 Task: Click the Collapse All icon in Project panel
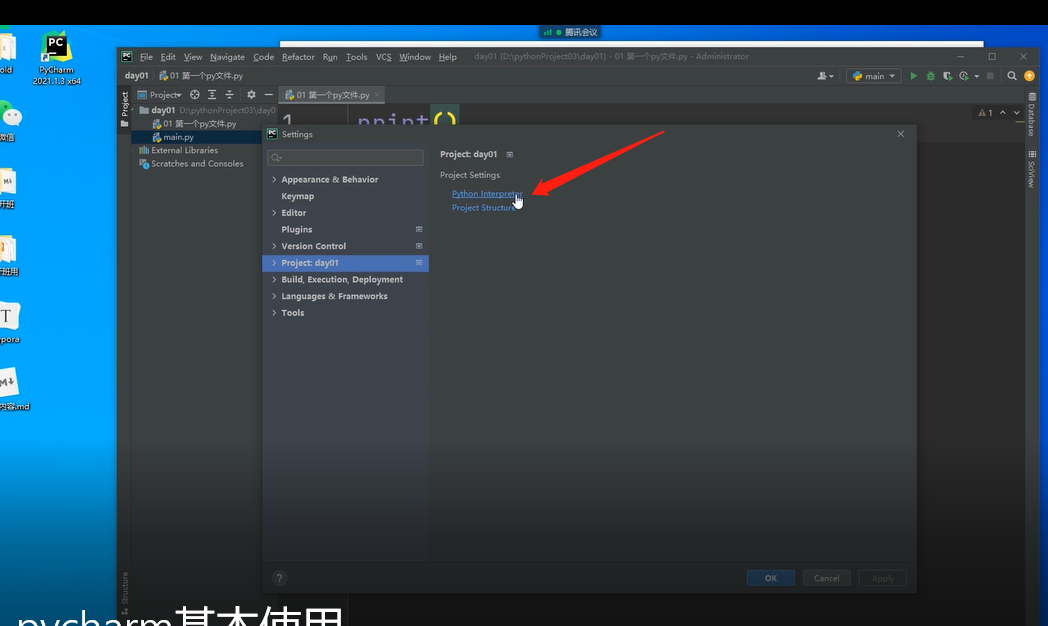[229, 95]
